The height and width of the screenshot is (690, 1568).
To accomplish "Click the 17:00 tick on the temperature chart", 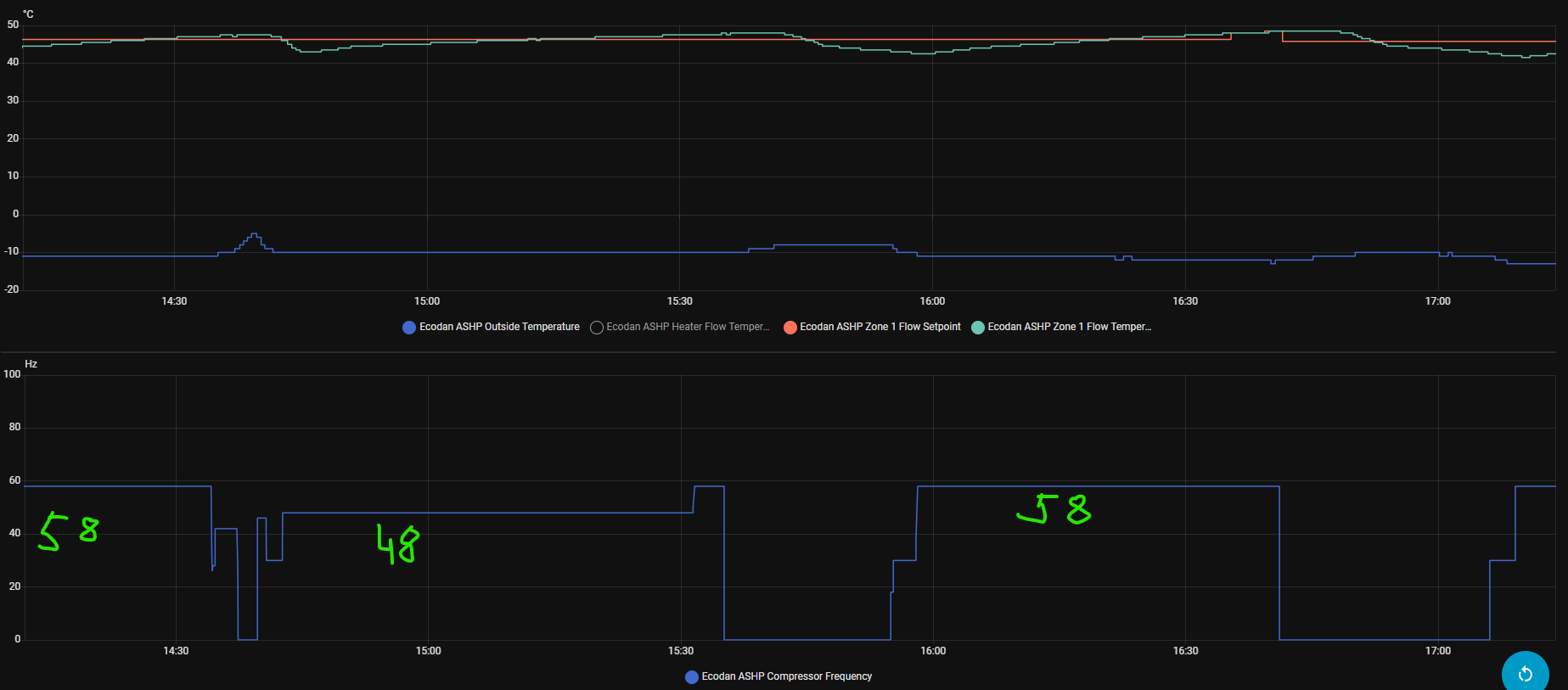I will [x=1437, y=301].
